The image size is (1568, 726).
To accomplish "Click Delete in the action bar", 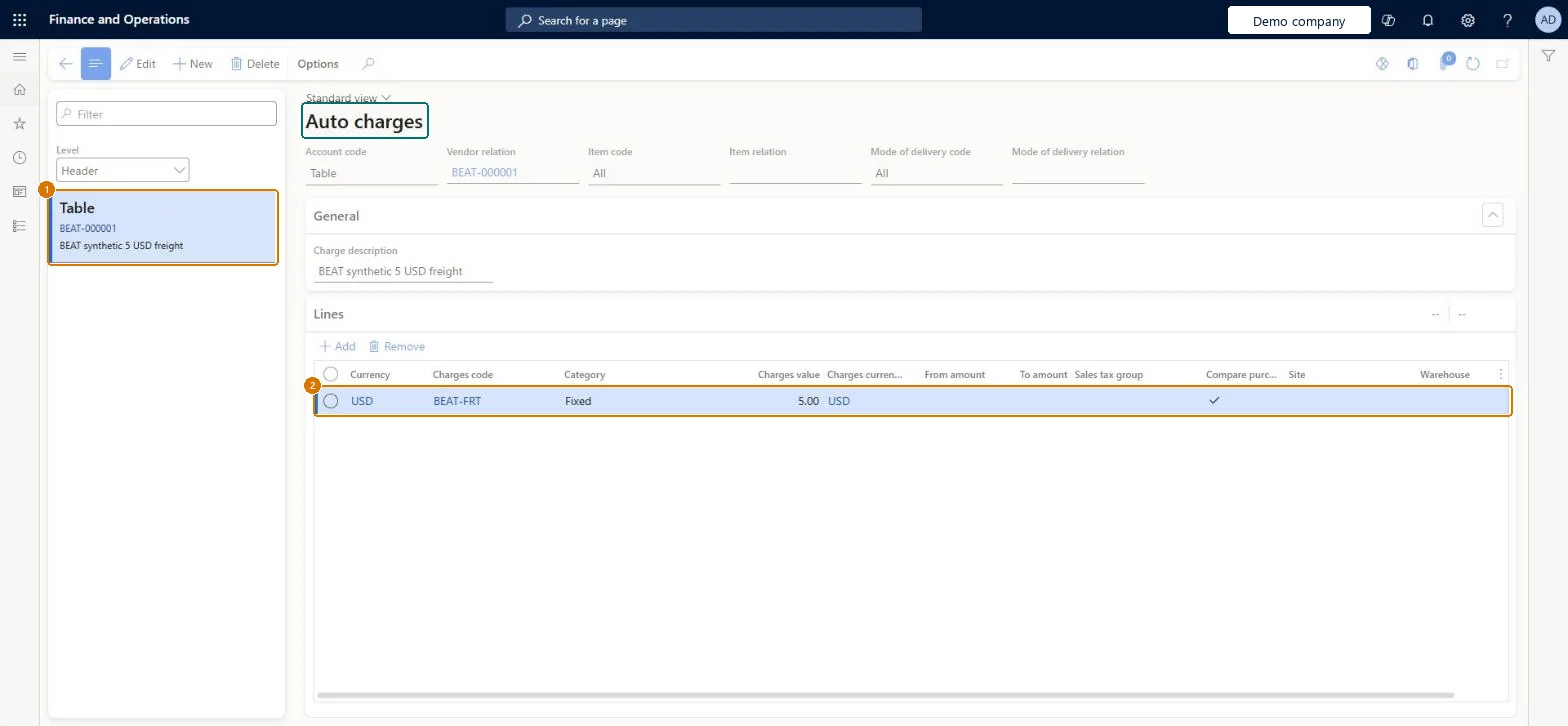I will click(x=255, y=64).
